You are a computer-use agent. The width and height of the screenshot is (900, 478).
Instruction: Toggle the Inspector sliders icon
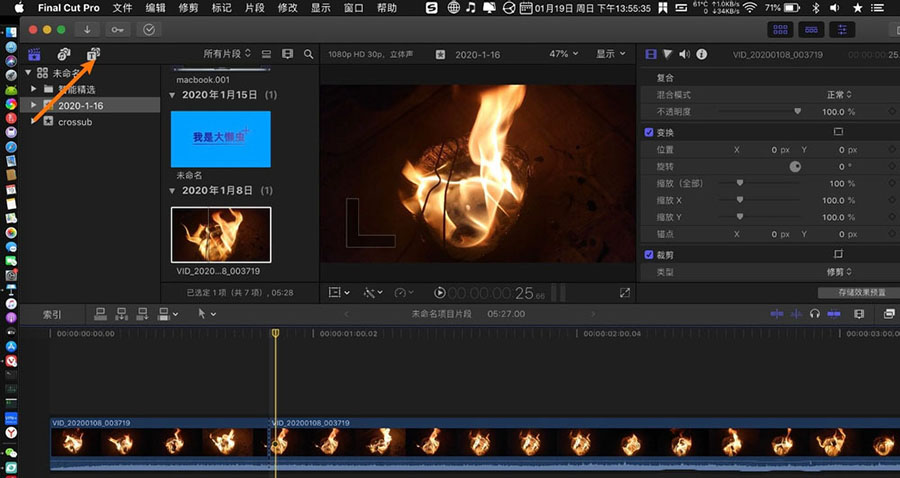[842, 29]
